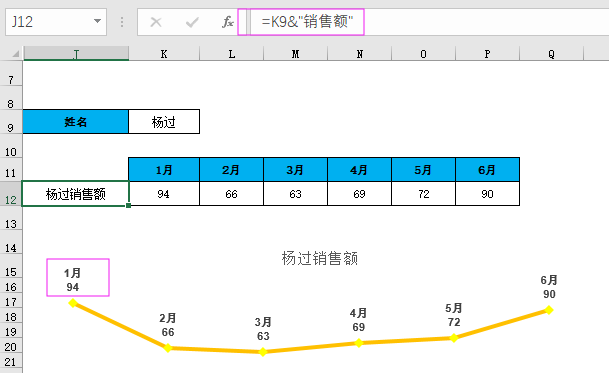Click the 6月 table header cell
Image resolution: width=609 pixels, height=373 pixels.
[x=487, y=170]
